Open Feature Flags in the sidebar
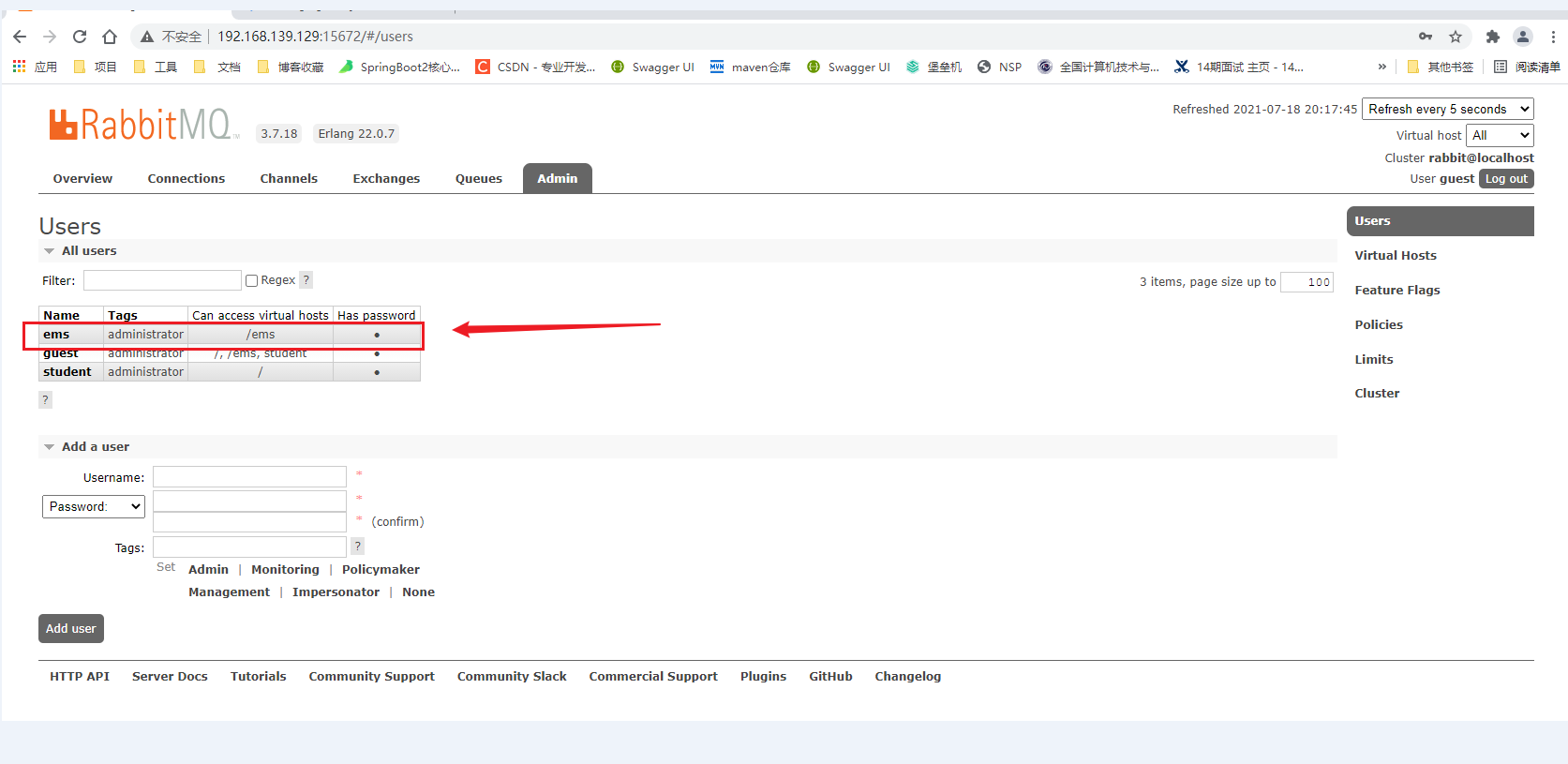The width and height of the screenshot is (1568, 764). [1397, 290]
